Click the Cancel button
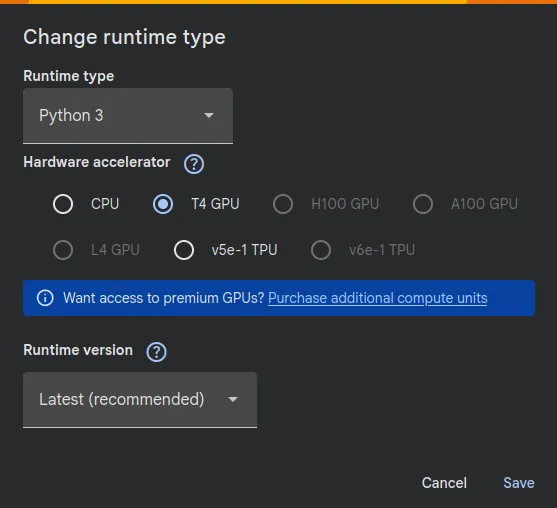 point(444,483)
